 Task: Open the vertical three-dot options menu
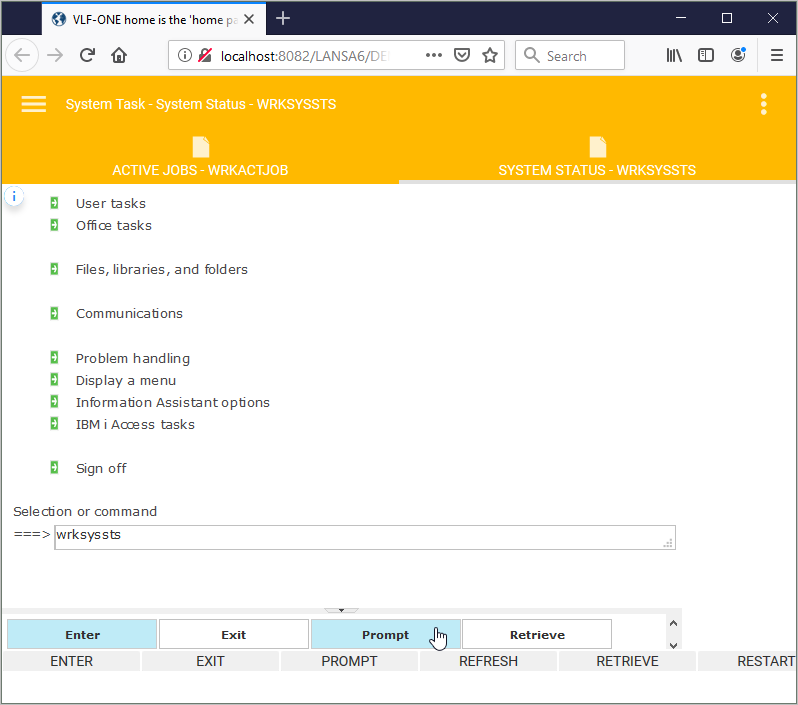(763, 104)
